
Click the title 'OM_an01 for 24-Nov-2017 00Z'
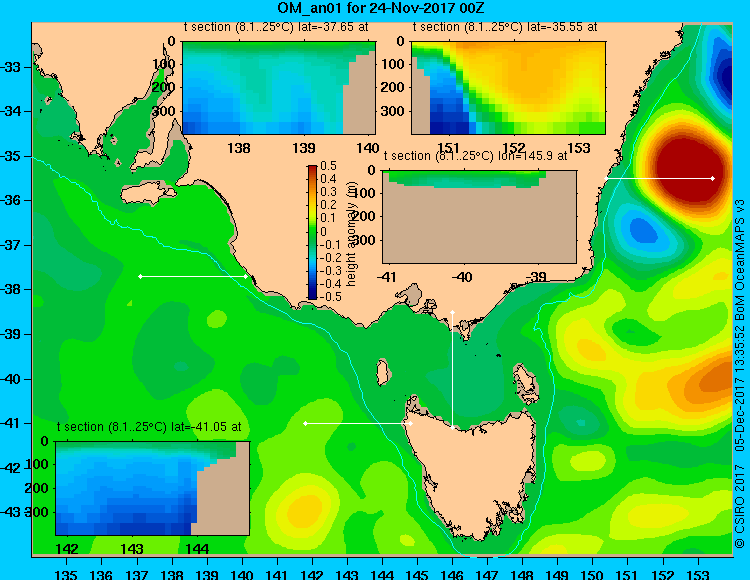(x=381, y=8)
